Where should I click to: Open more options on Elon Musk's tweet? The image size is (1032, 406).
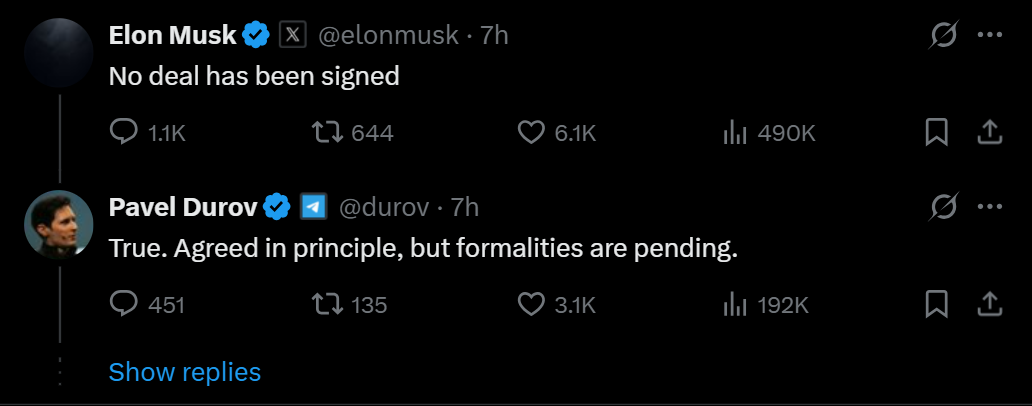(989, 35)
